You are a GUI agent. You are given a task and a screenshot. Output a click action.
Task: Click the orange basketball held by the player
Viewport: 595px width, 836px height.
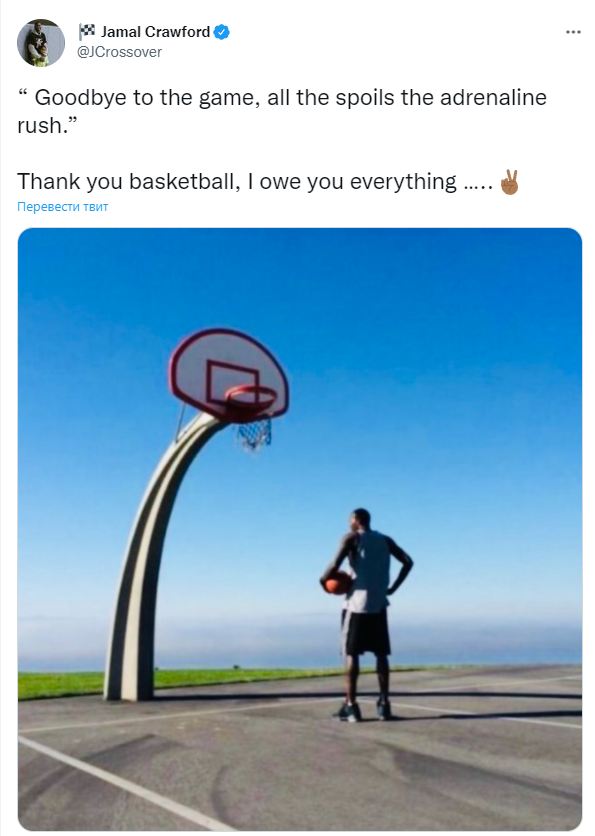click(x=337, y=583)
